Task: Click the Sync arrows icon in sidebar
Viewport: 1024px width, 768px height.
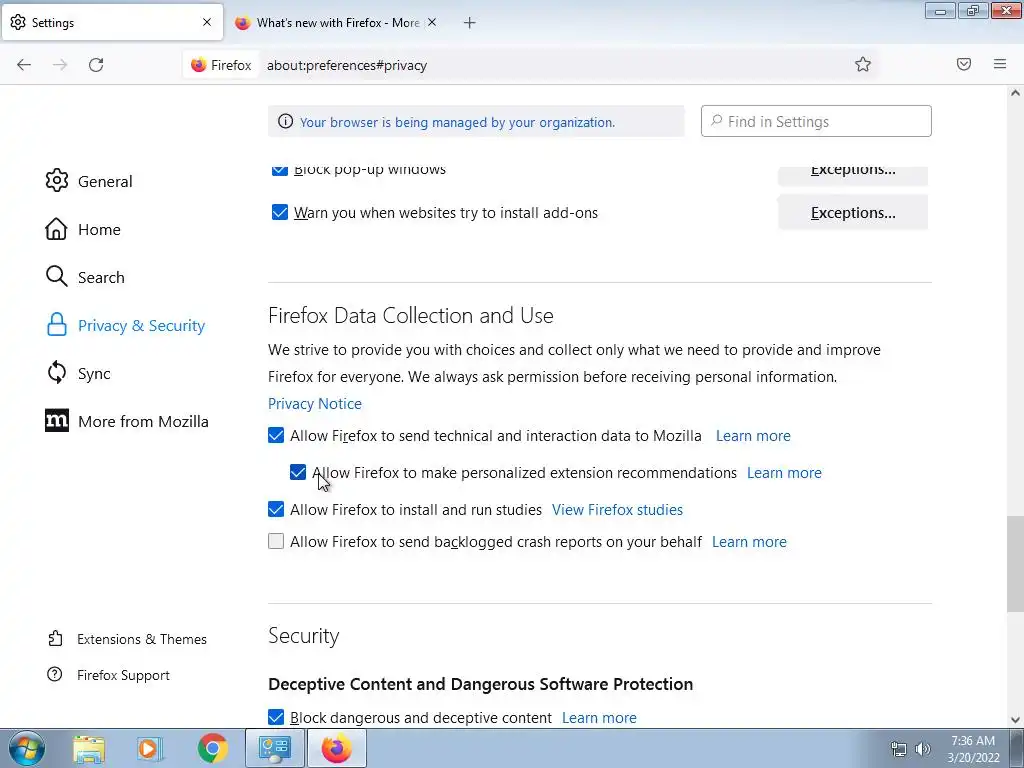Action: 57,373
